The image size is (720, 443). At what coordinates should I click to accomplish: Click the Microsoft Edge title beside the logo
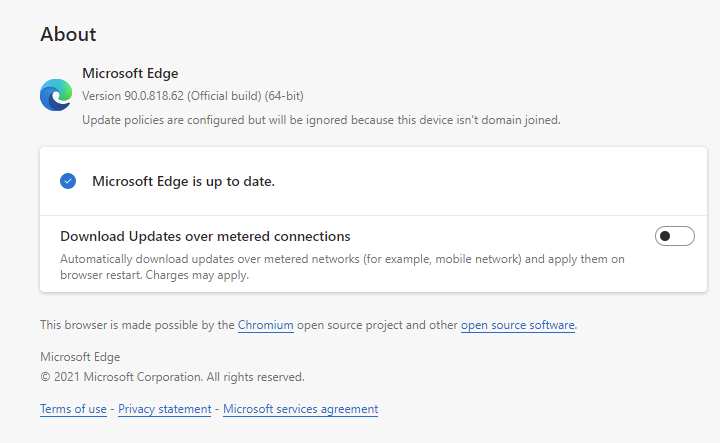(130, 74)
